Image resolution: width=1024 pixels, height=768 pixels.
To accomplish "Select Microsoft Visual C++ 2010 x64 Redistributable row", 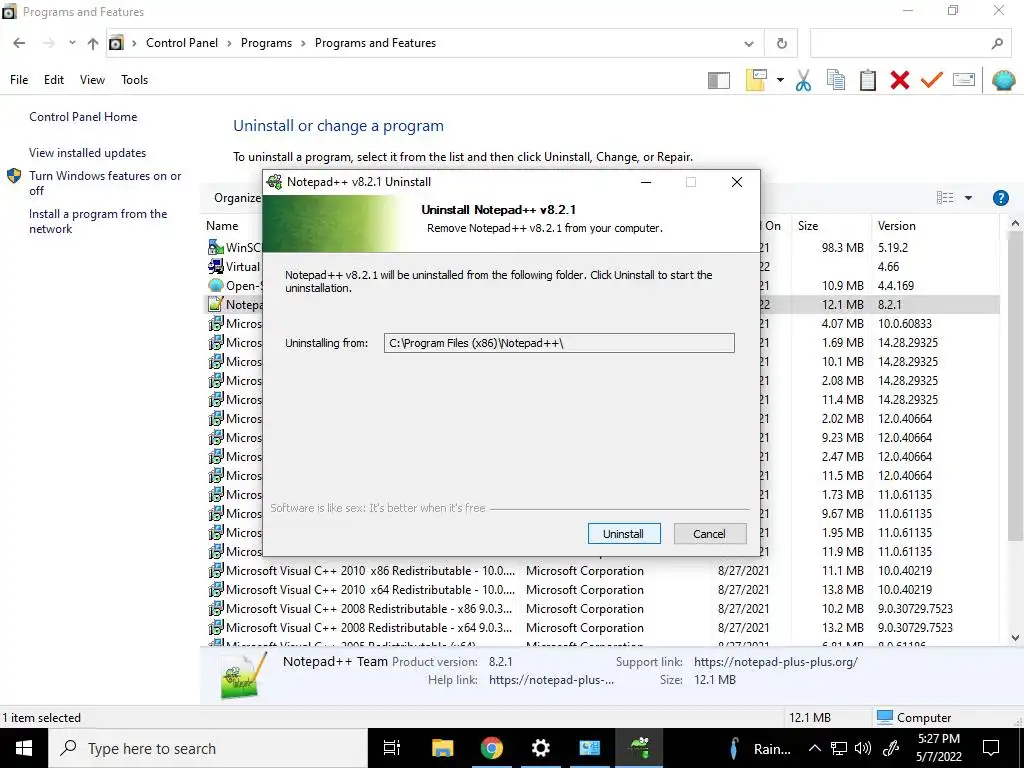I will (602, 590).
